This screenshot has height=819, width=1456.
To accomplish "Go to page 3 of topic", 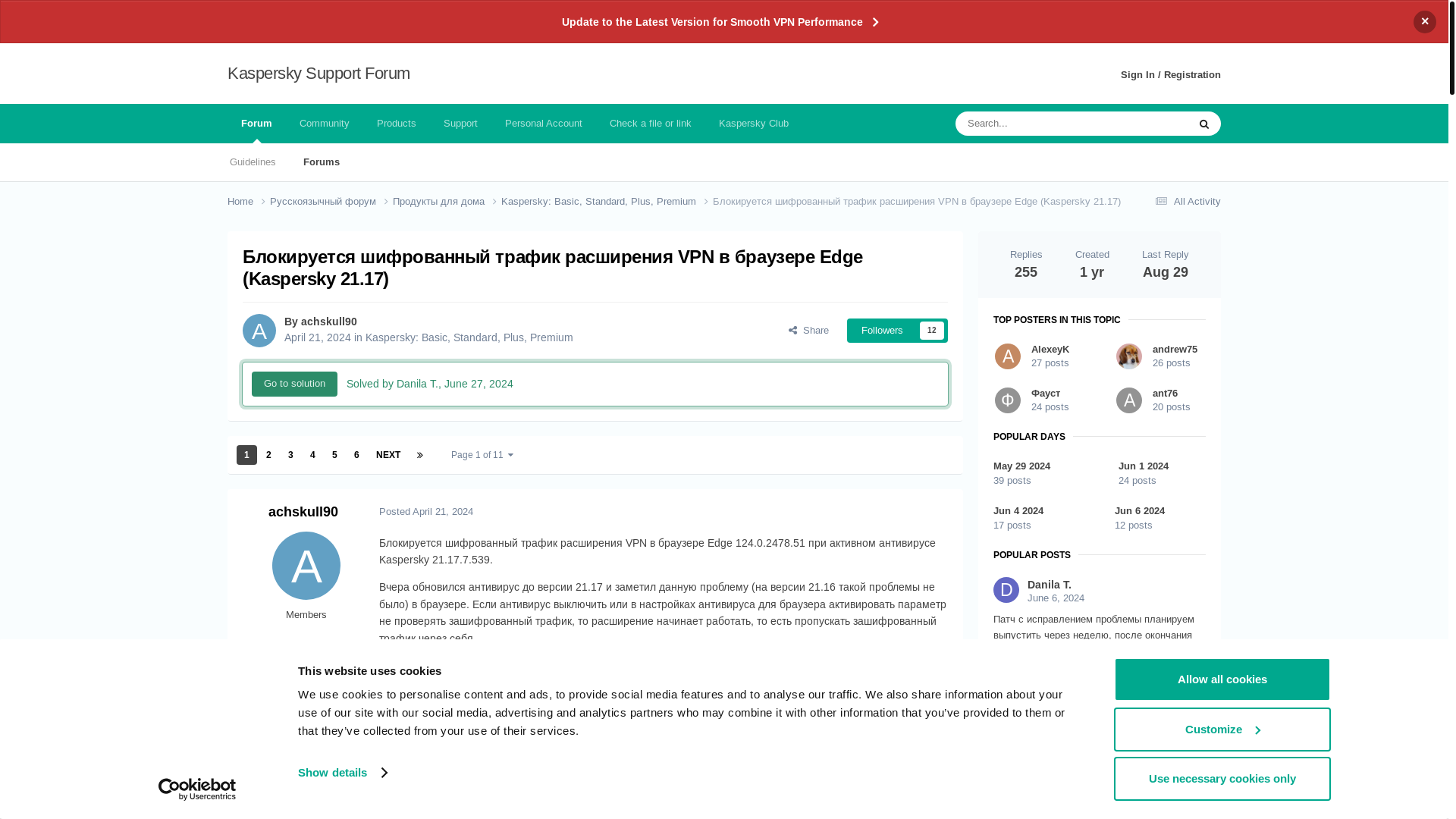I will (290, 455).
